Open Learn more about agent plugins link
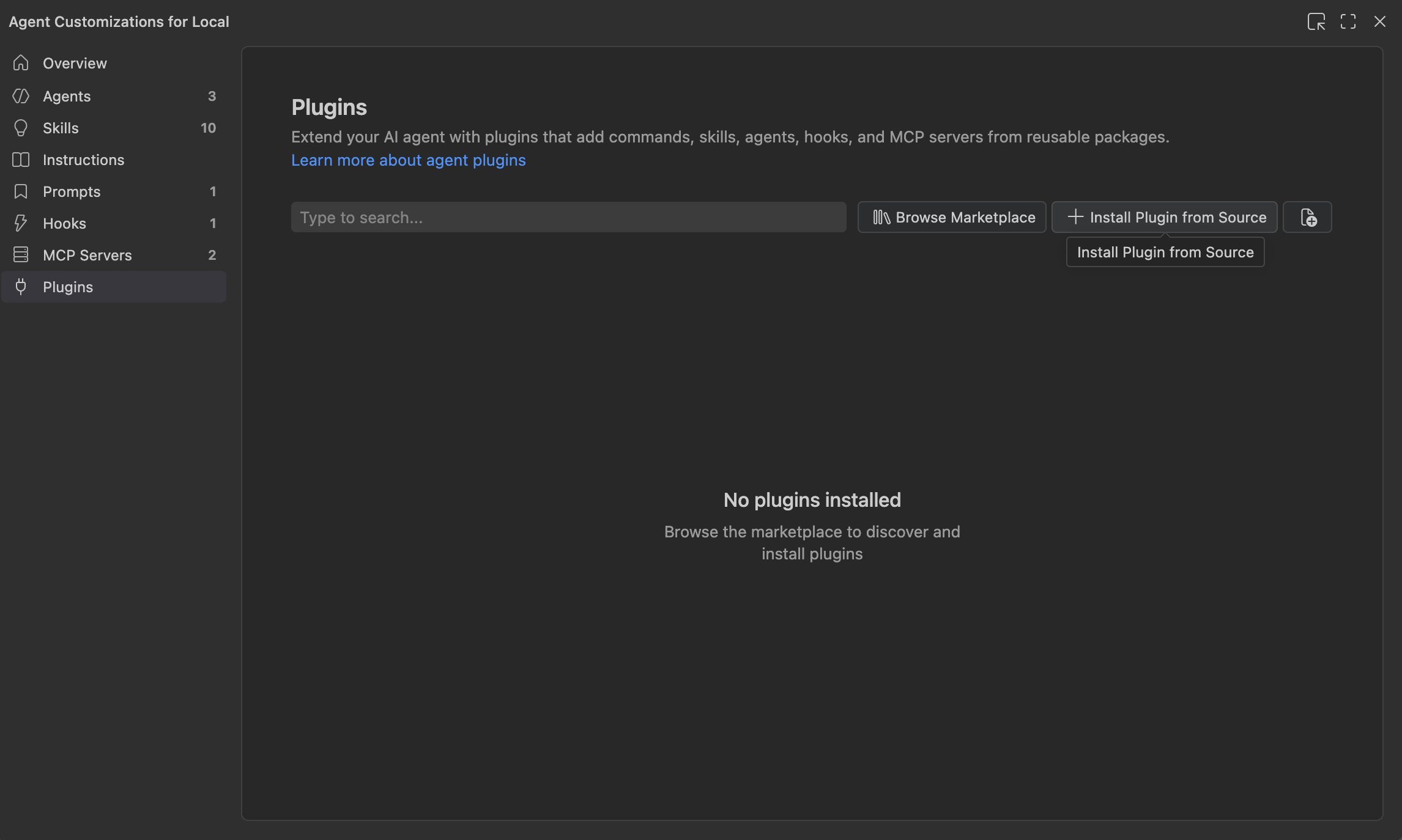 [409, 160]
